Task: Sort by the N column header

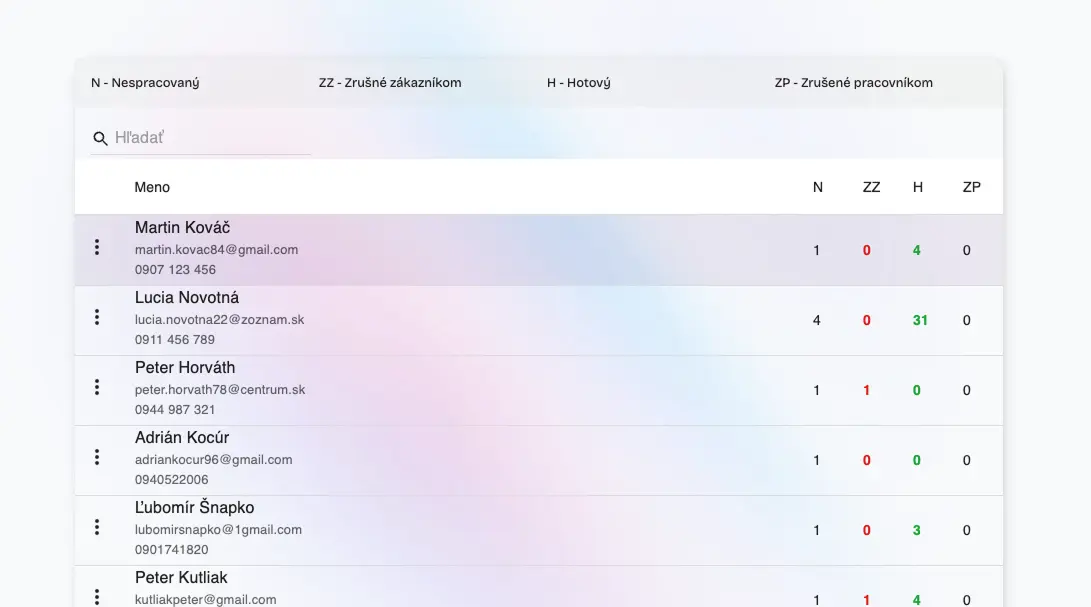Action: pyautogui.click(x=817, y=187)
